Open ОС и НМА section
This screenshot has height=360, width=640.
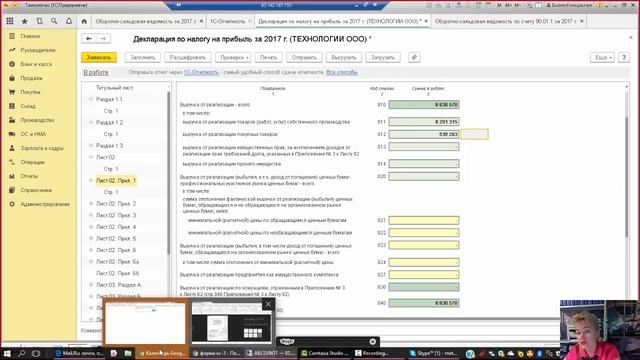pyautogui.click(x=33, y=134)
